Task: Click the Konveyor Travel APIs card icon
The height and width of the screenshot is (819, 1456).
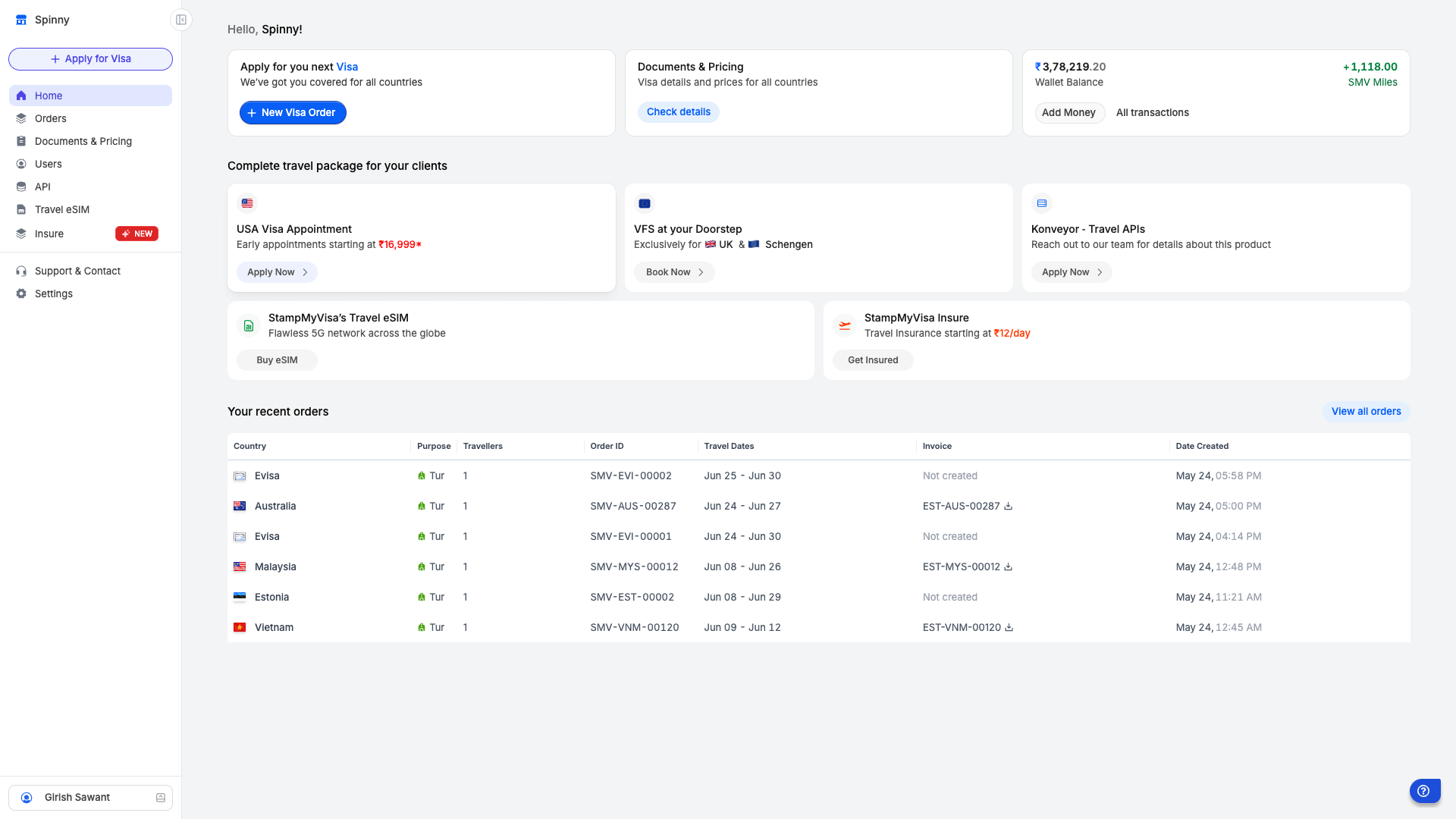Action: (1042, 203)
